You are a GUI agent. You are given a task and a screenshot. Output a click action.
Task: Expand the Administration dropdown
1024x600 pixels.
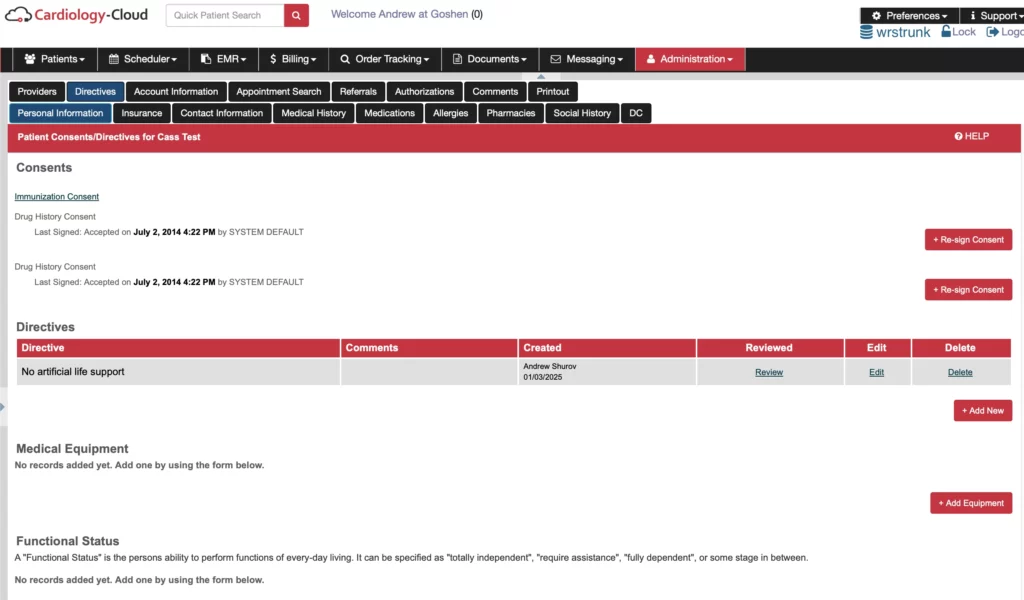[x=690, y=59]
